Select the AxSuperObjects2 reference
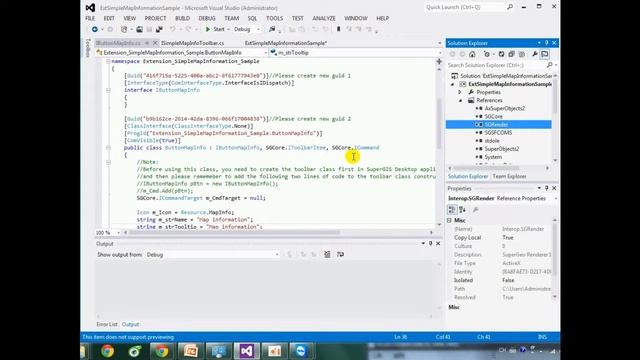Viewport: 640px width, 360px height. [504, 109]
